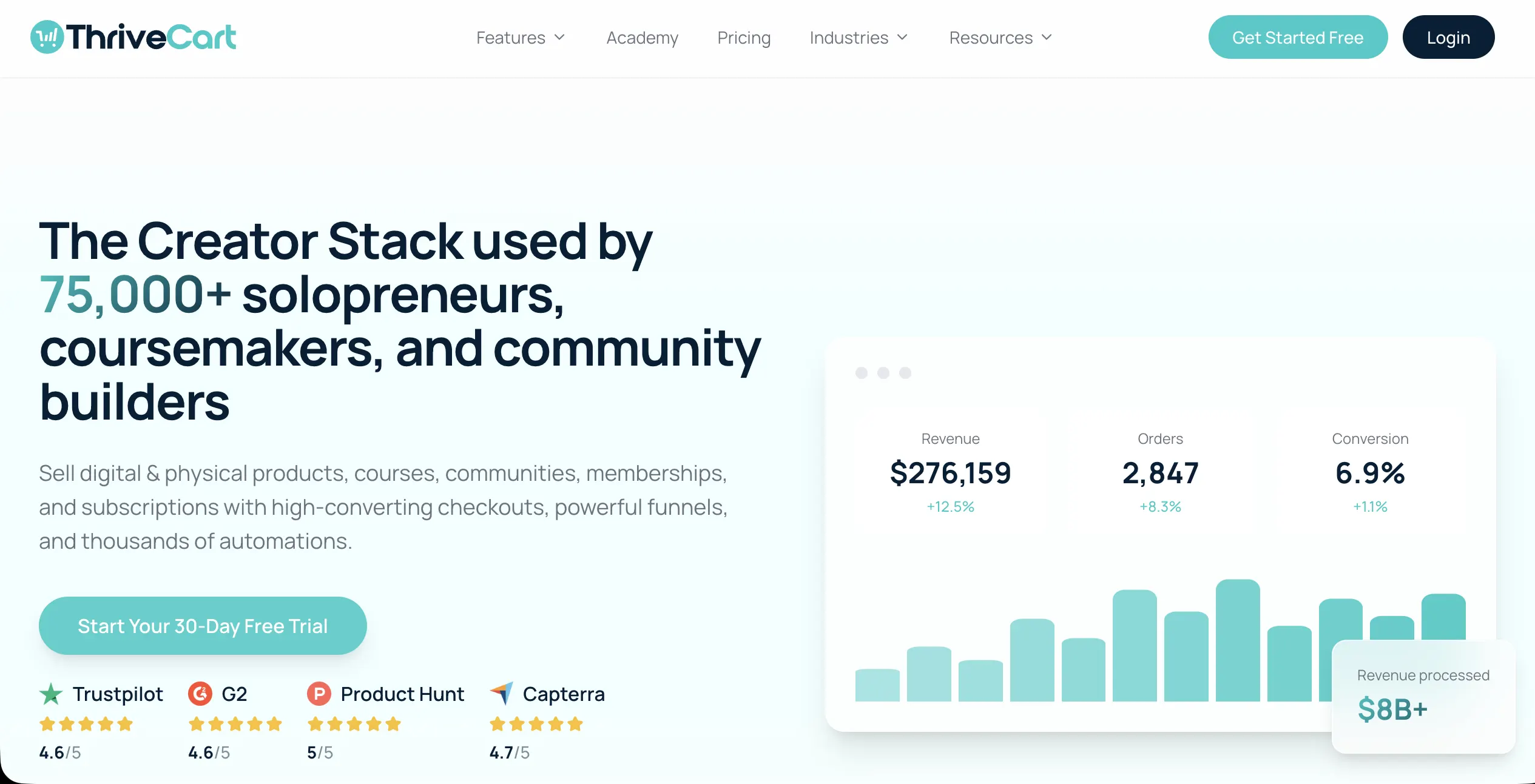1535x784 pixels.
Task: Click the Get Started Free button
Action: (x=1298, y=37)
